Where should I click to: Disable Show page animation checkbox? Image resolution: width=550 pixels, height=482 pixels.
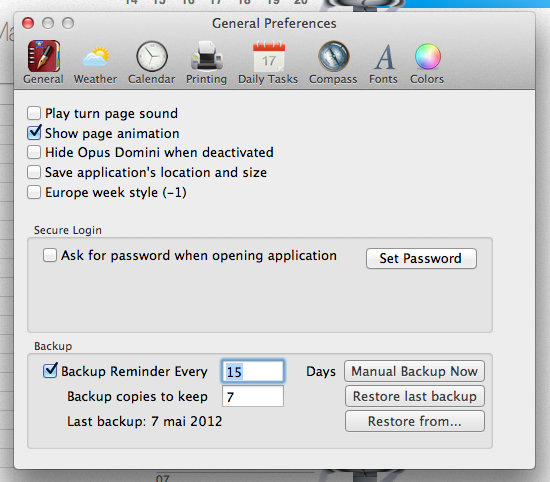point(34,133)
